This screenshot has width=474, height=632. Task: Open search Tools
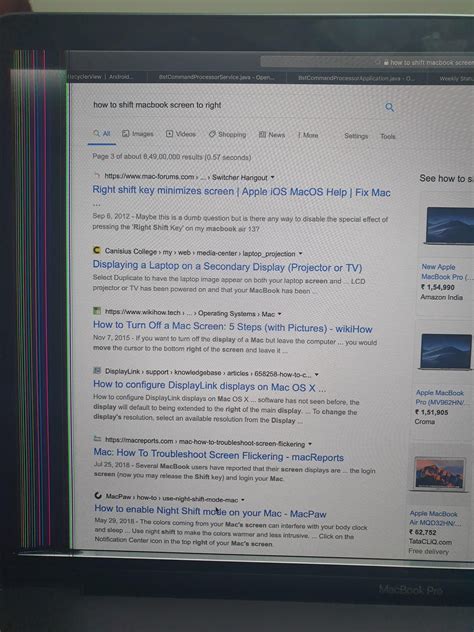pos(388,136)
